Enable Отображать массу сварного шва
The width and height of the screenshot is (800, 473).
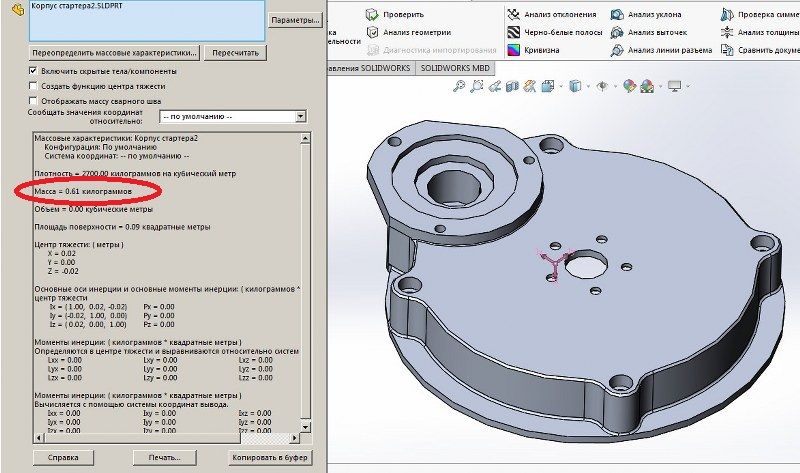(x=34, y=101)
